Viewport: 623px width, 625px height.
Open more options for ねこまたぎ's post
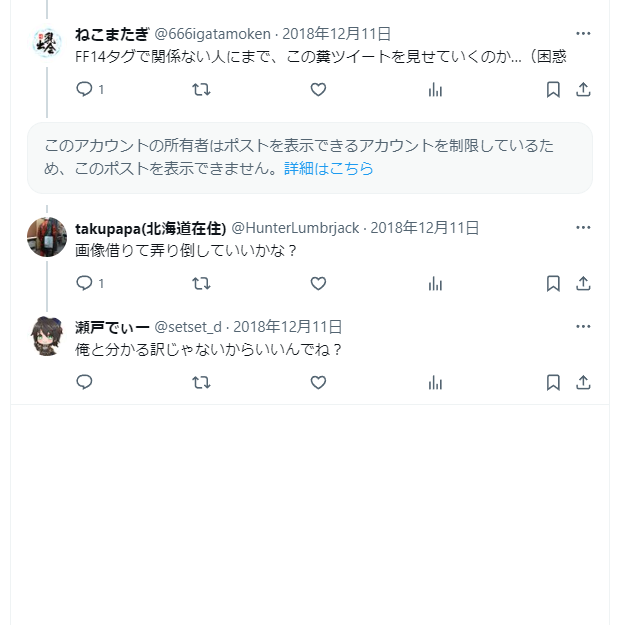(584, 33)
